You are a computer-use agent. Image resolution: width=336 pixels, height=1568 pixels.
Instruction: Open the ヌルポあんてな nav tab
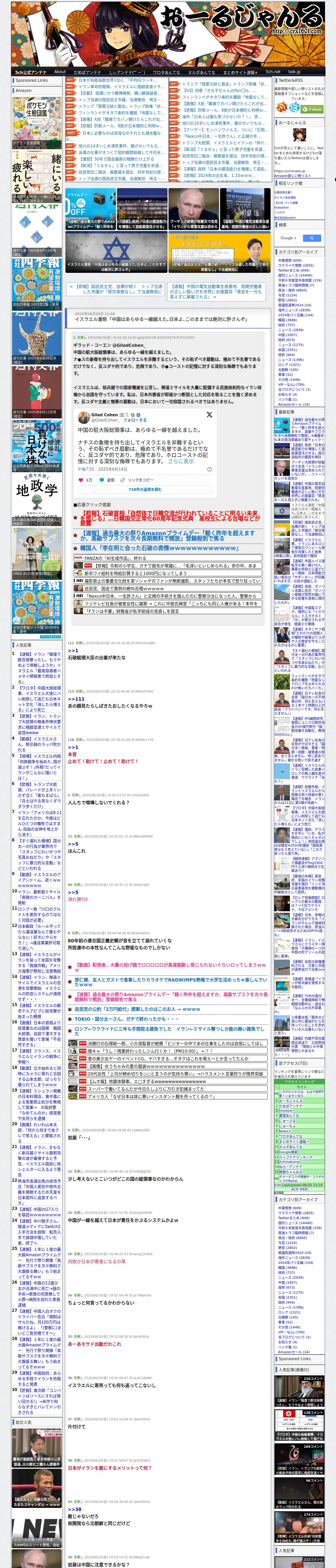click(201, 72)
